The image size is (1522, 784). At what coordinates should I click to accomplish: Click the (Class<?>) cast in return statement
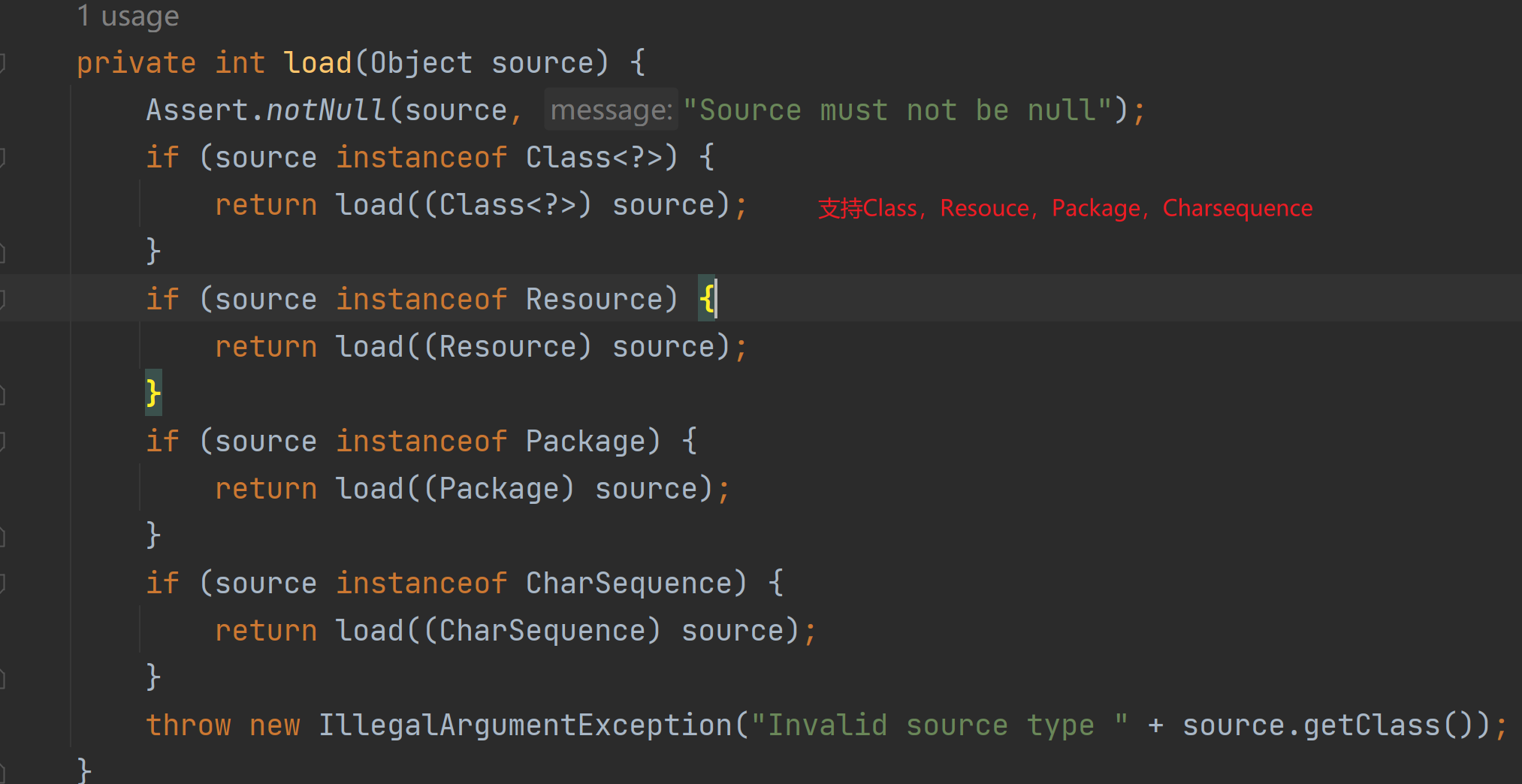click(x=508, y=205)
